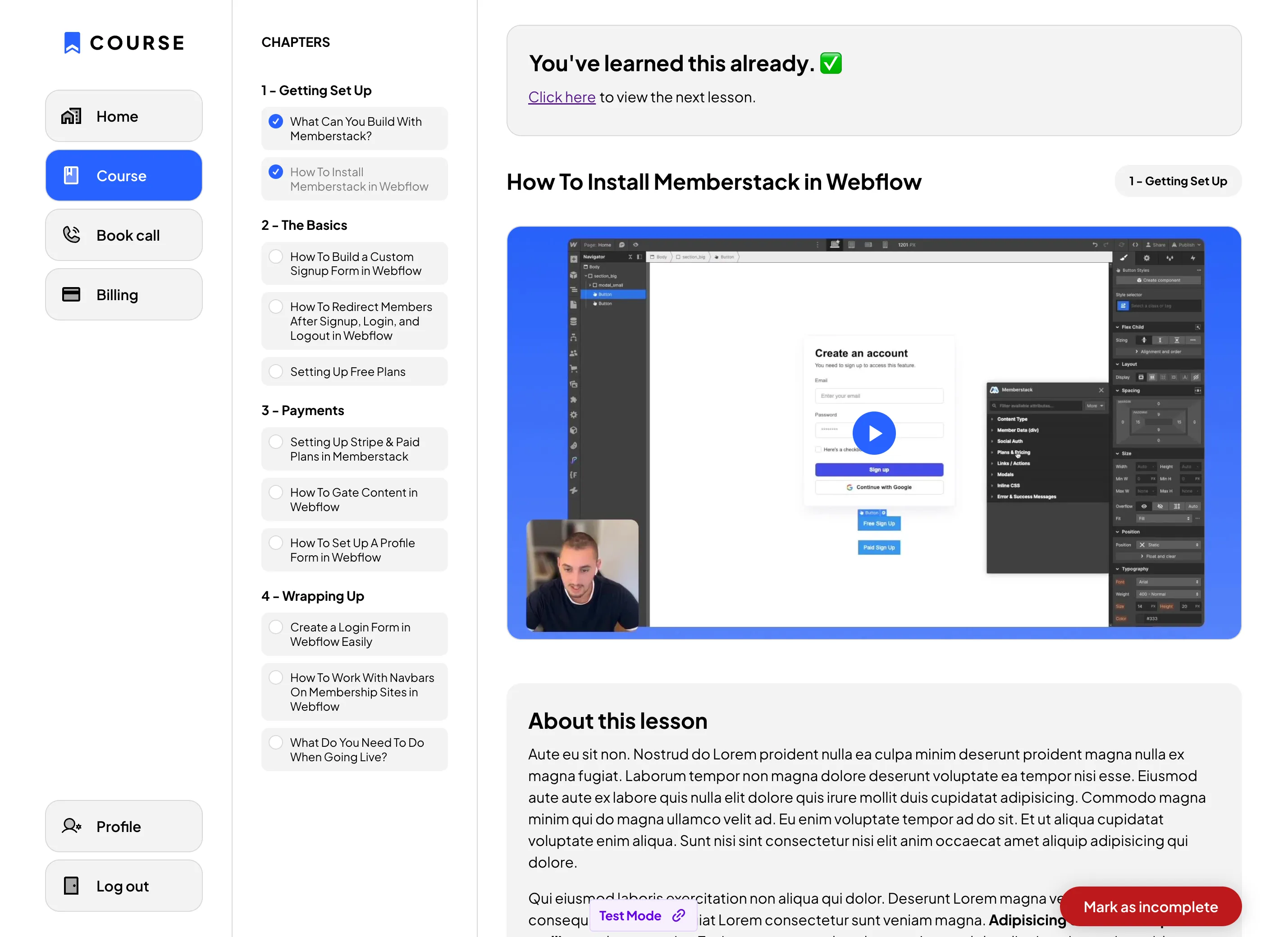
Task: Open Billing using the credit card icon
Action: click(x=71, y=294)
